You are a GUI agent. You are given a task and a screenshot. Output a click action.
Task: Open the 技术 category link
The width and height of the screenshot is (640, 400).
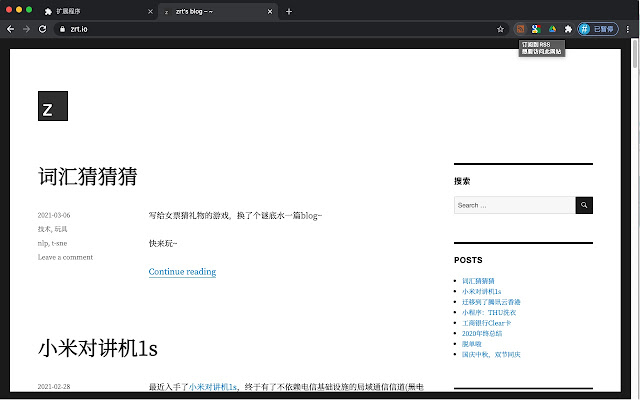[44, 229]
